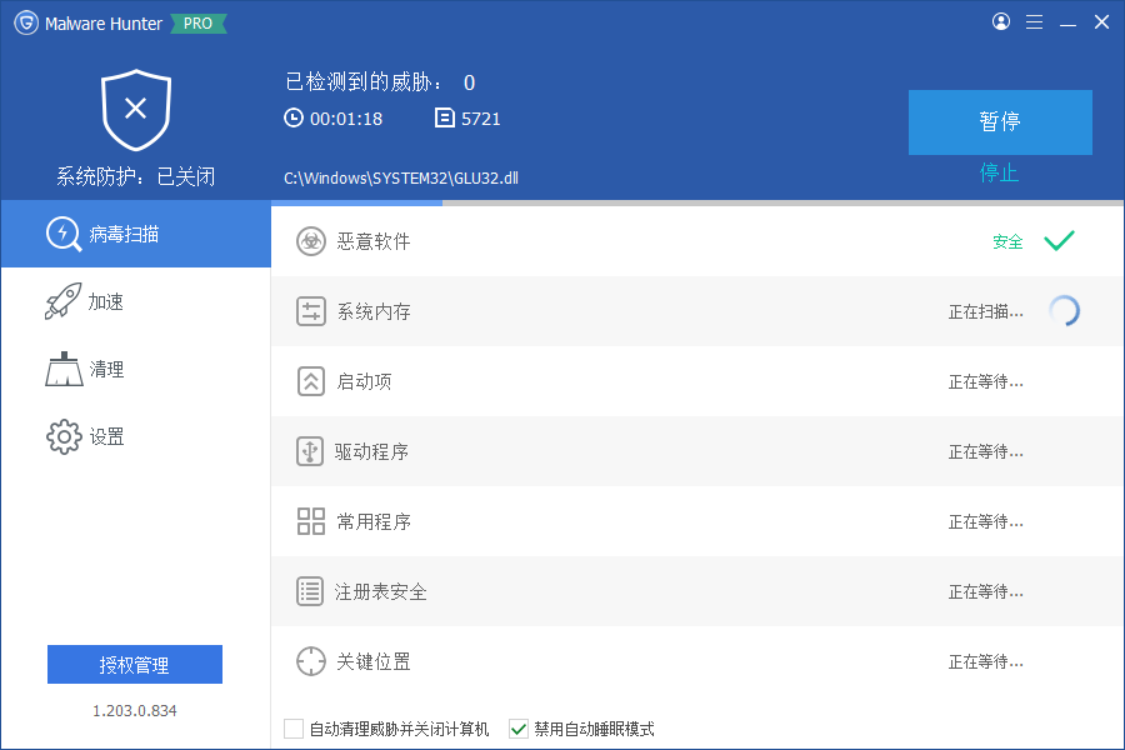Click the 安全 status text
The height and width of the screenshot is (750, 1125).
click(x=1007, y=242)
